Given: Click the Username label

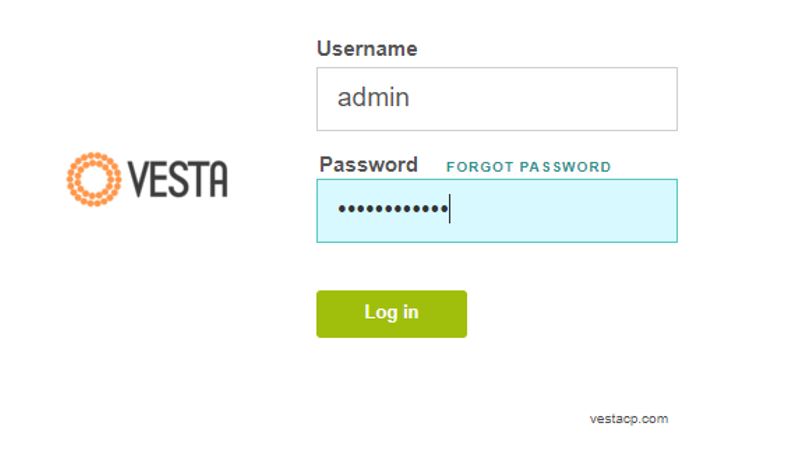Looking at the screenshot, I should (367, 49).
